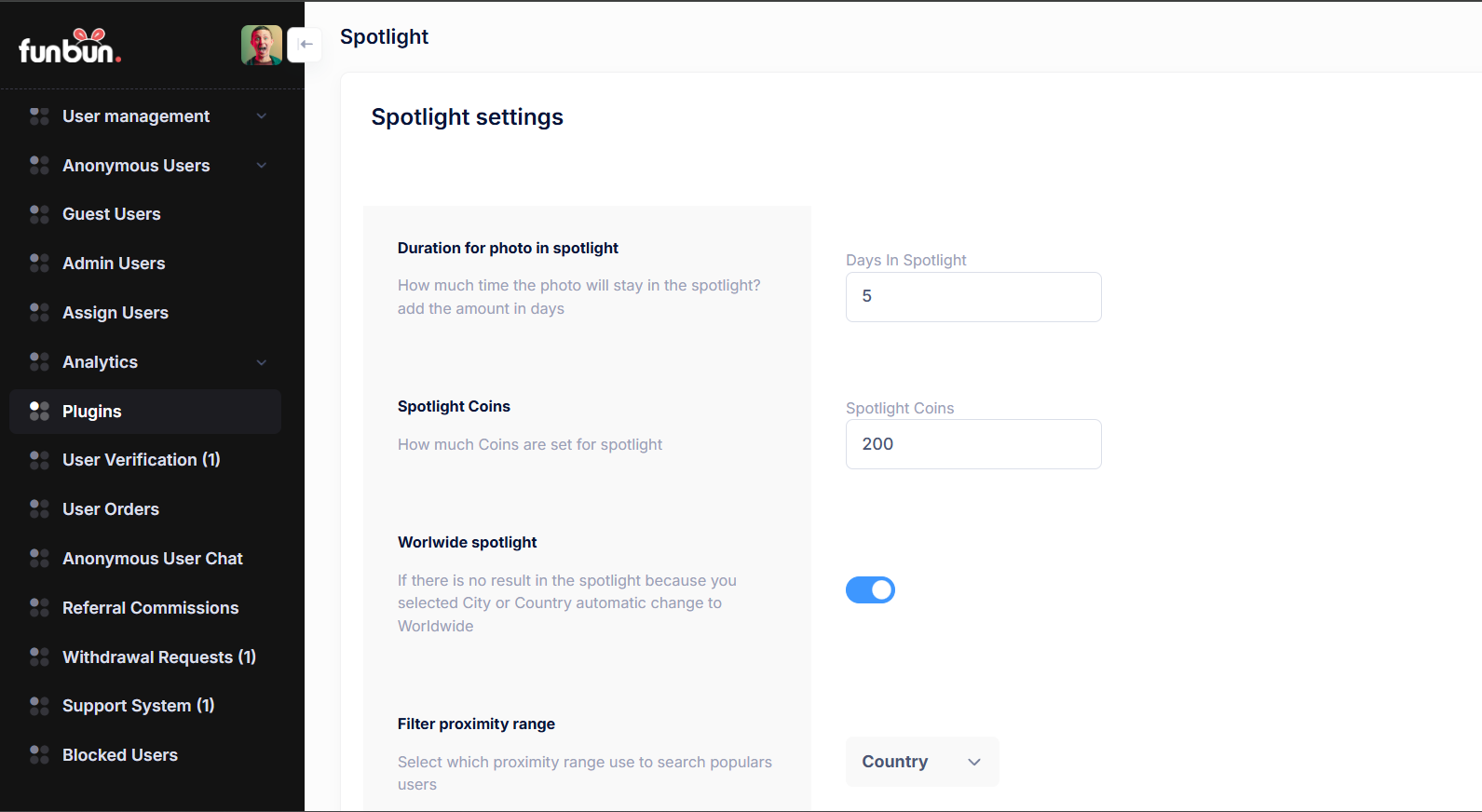The image size is (1482, 812).
Task: Click the Spotlight Coins input field
Action: coord(972,444)
